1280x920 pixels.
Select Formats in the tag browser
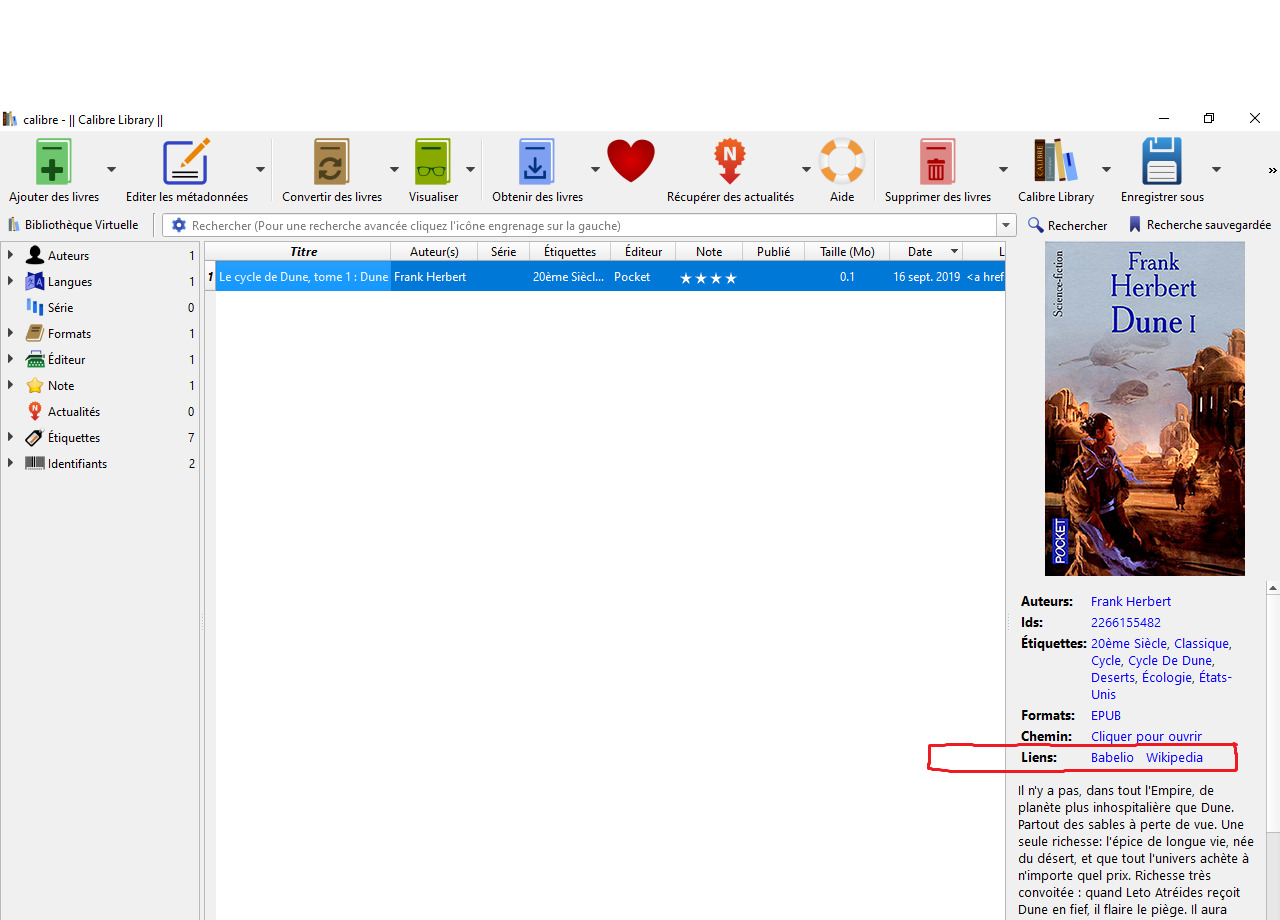[69, 334]
